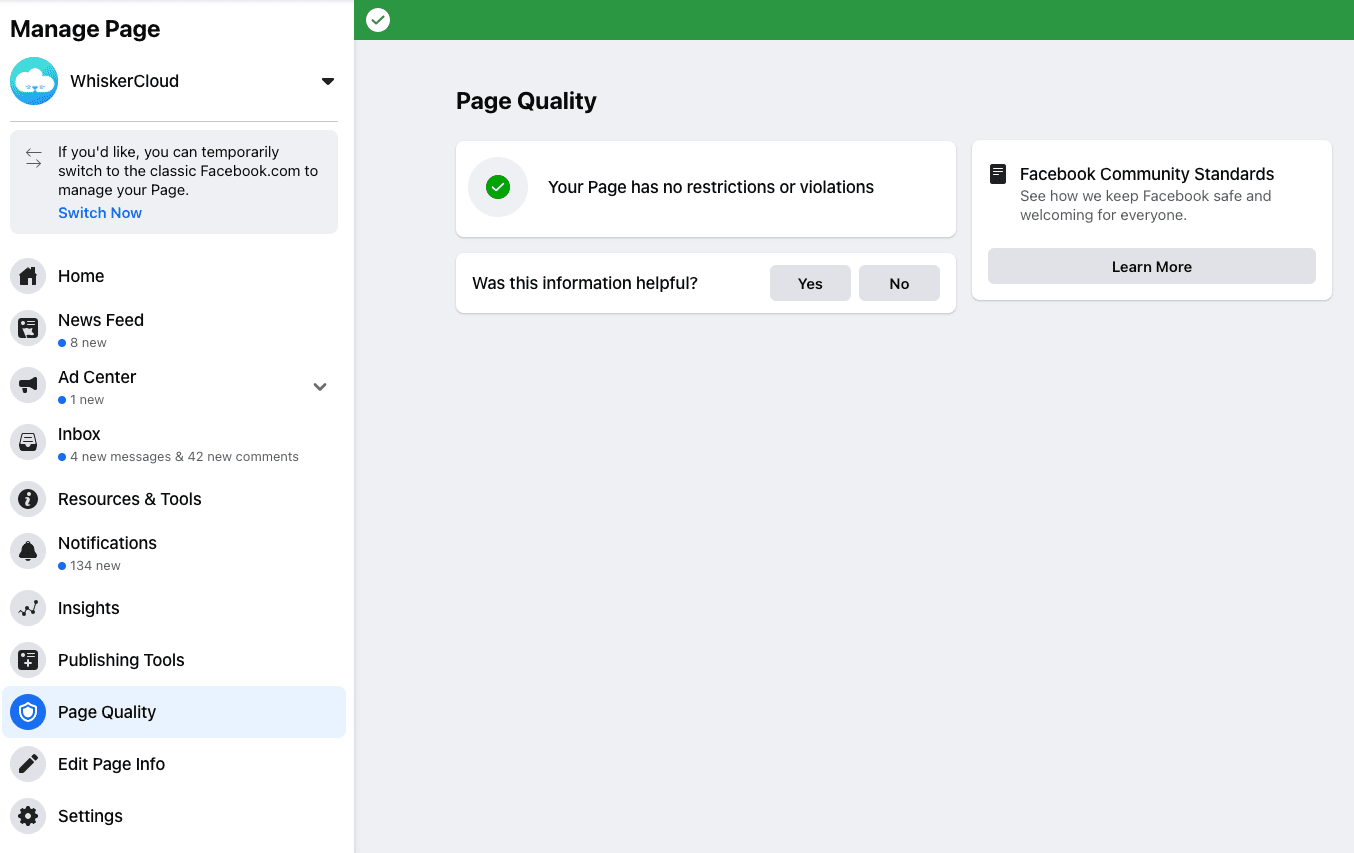Expand the WhiskerCloud page switcher dropdown
1354x853 pixels.
click(327, 81)
